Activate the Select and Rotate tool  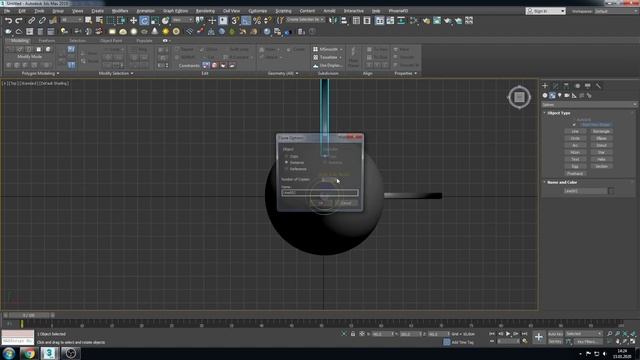coord(144,20)
